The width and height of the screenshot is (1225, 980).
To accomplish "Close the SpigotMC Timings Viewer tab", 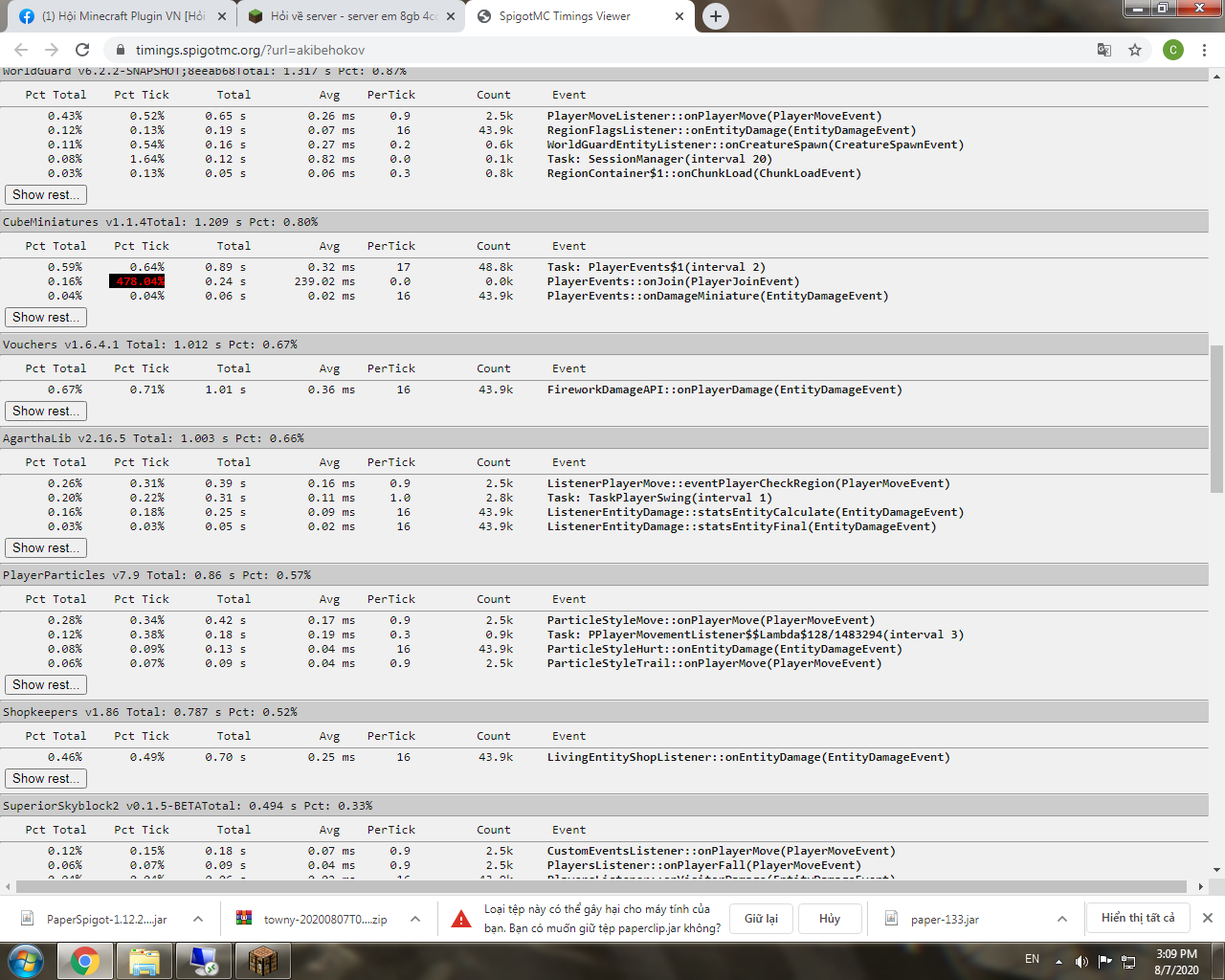I will [679, 16].
